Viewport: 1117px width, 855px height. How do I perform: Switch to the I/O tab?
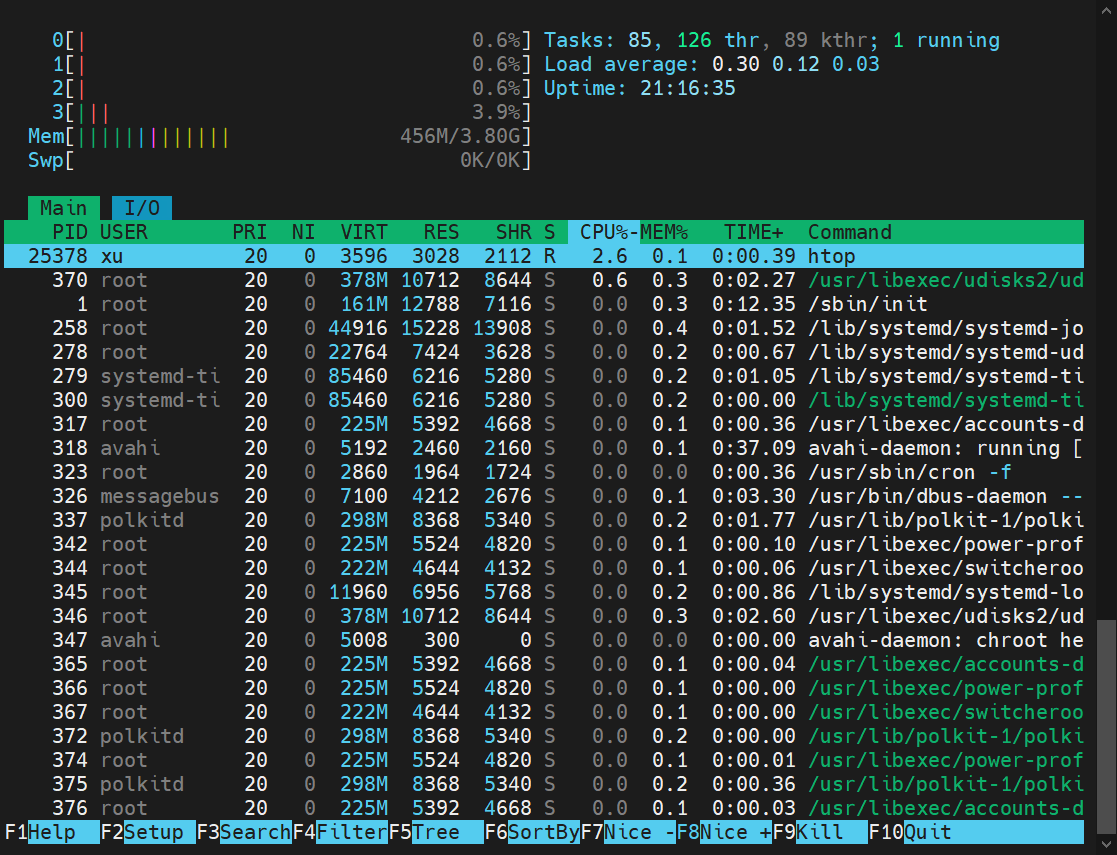pyautogui.click(x=142, y=208)
